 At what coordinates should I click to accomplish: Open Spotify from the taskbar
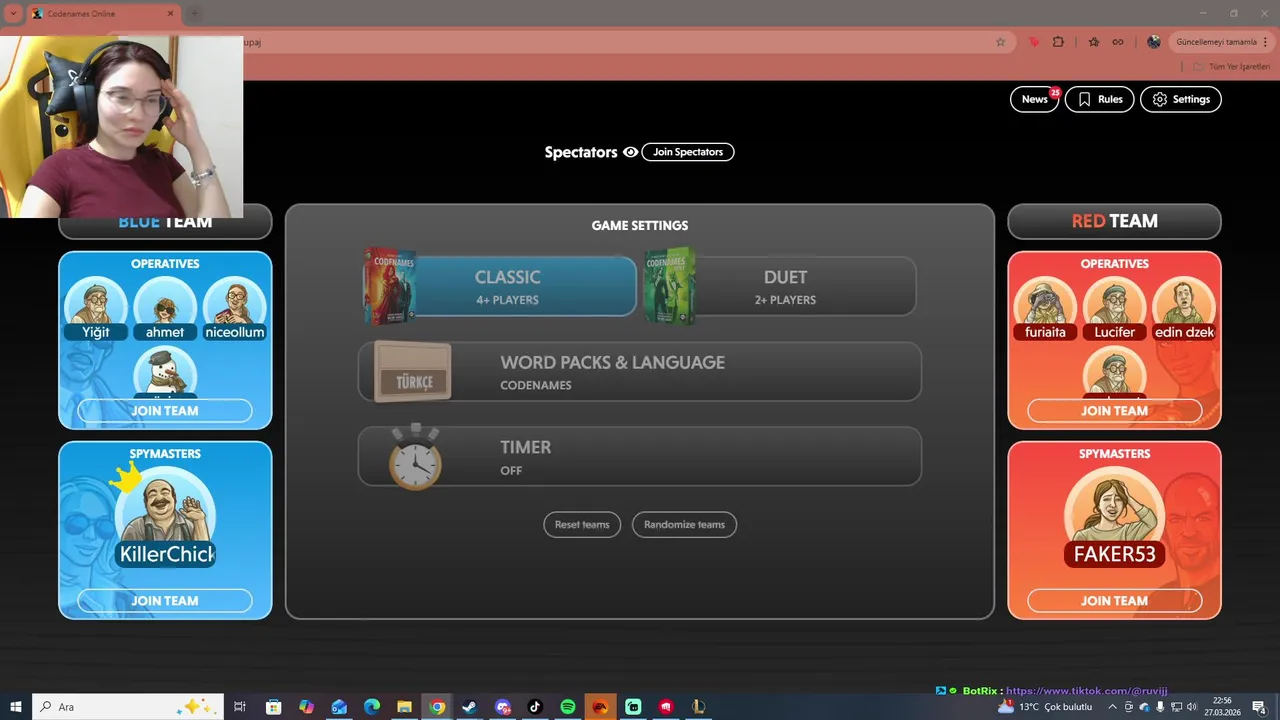(x=567, y=707)
